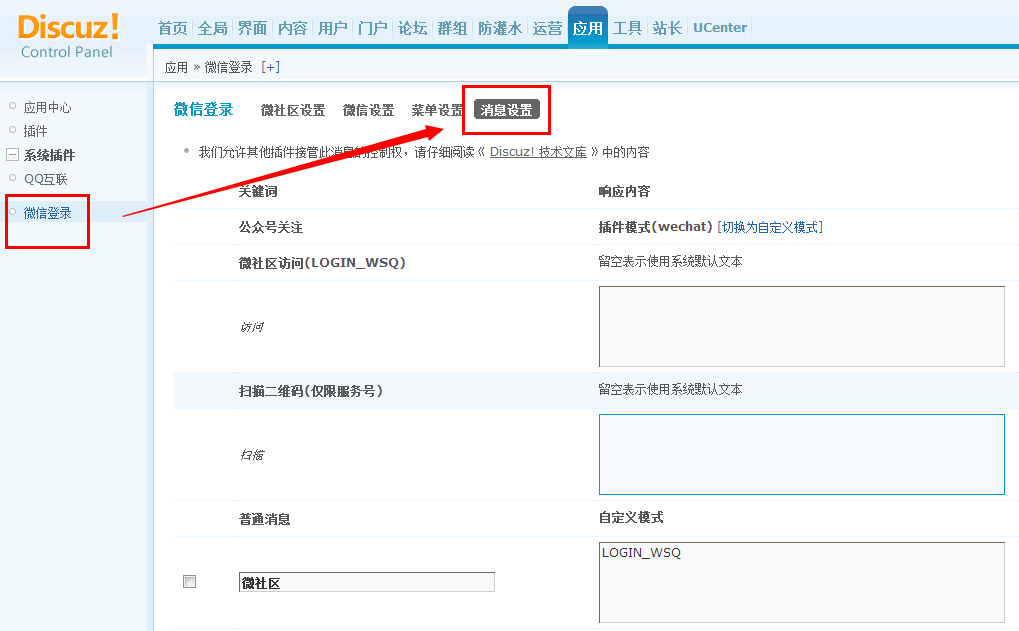Select 微信登录 in the sidebar
The image size is (1019, 631).
[47, 212]
